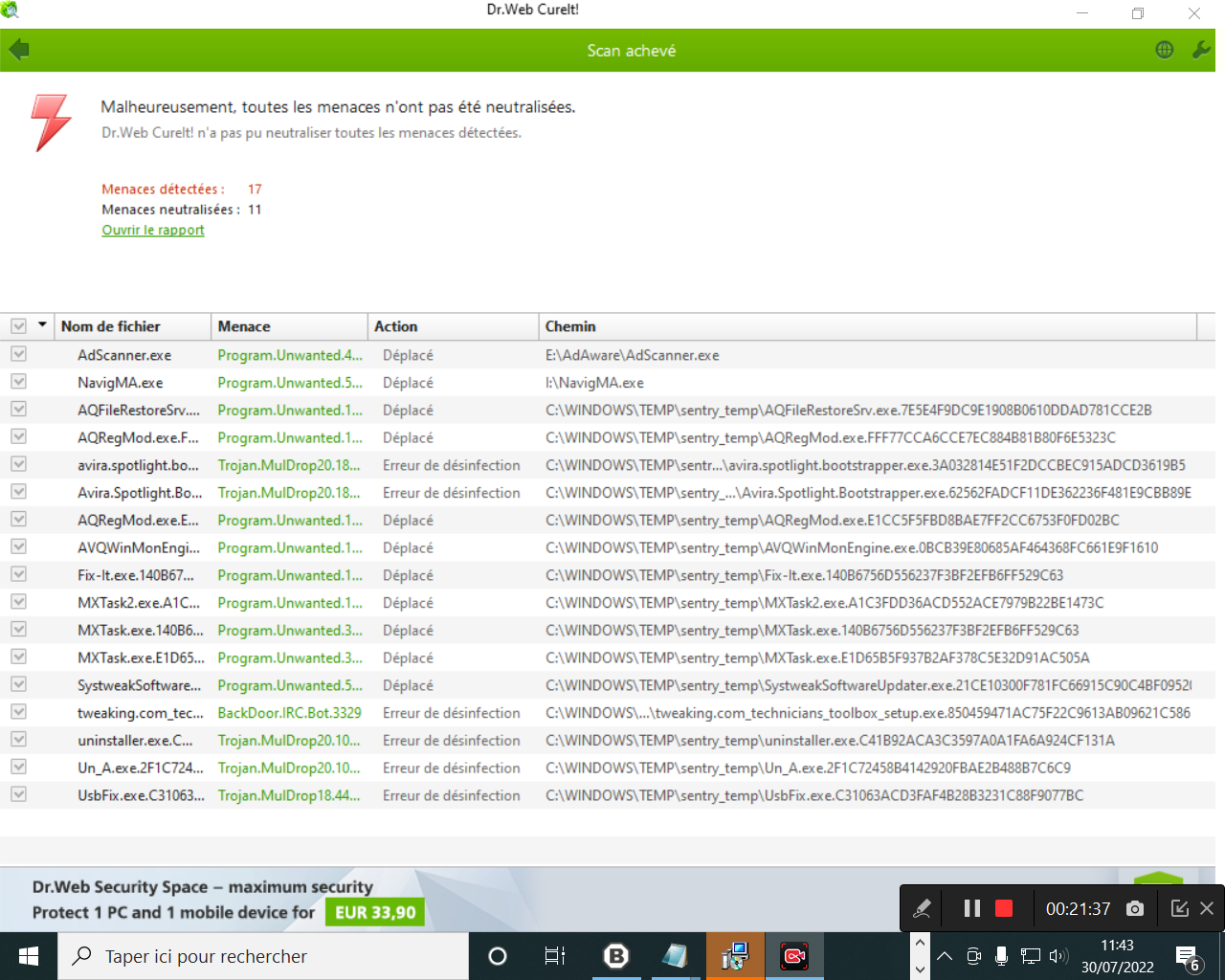Select MXTask.exe.E1D65... file name
This screenshot has height=980, width=1225.
point(141,658)
